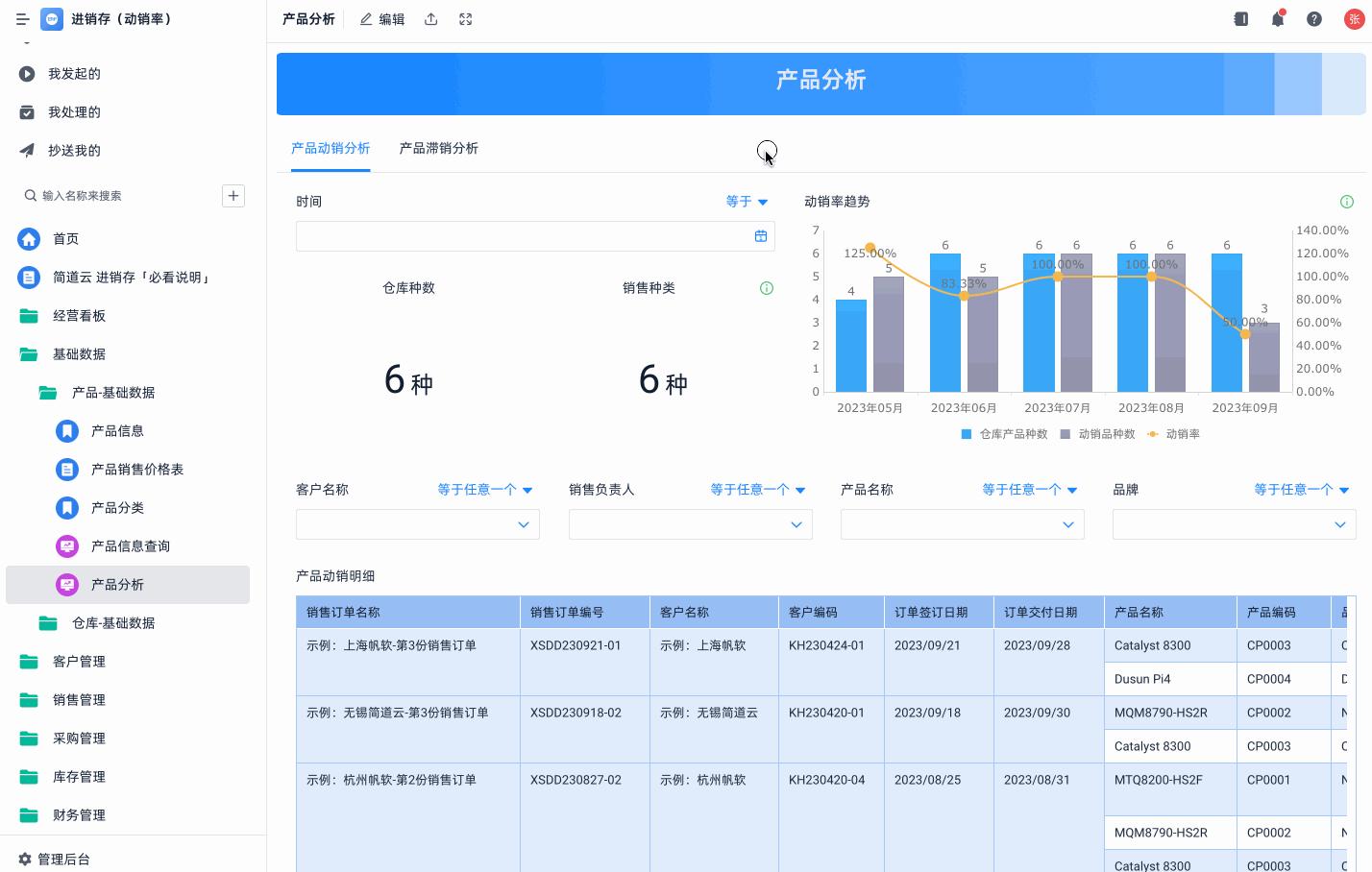Open the 客户名称 filter dropdown
This screenshot has width=1372, height=872.
[x=417, y=524]
